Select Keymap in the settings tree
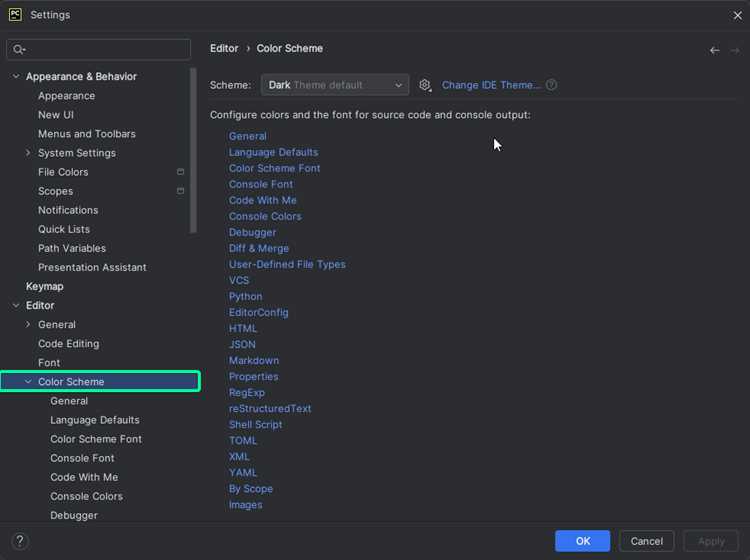The image size is (750, 560). point(44,286)
